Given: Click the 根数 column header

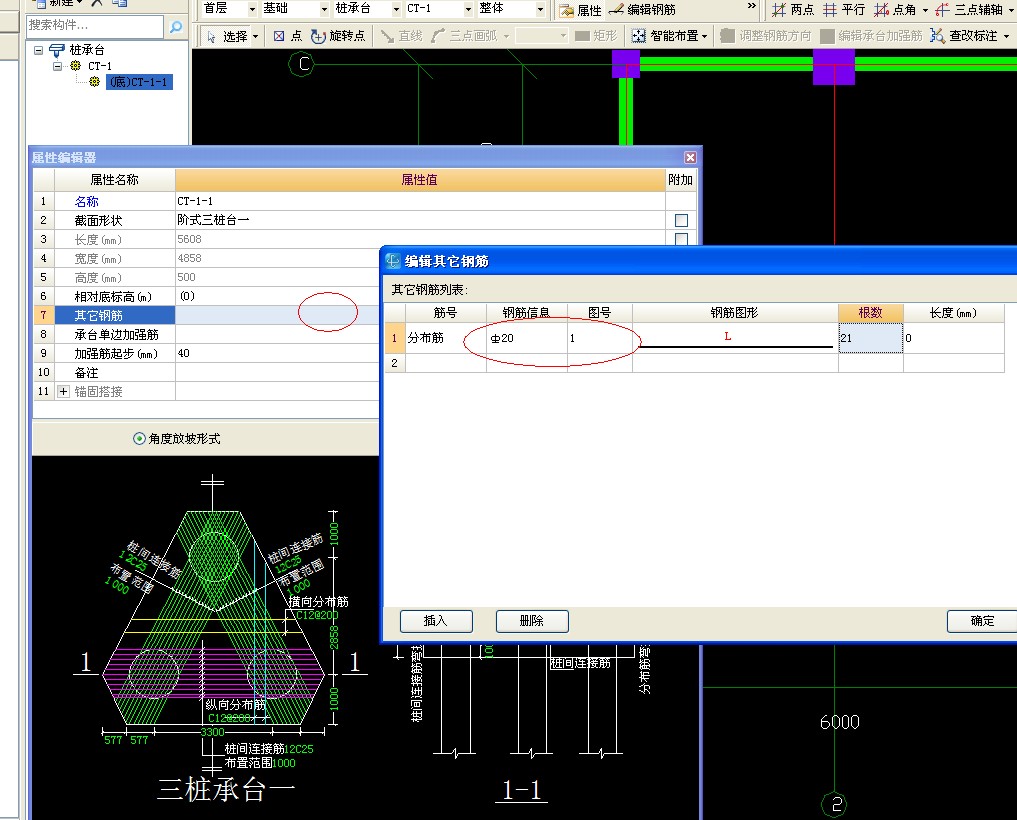Looking at the screenshot, I should (x=870, y=313).
